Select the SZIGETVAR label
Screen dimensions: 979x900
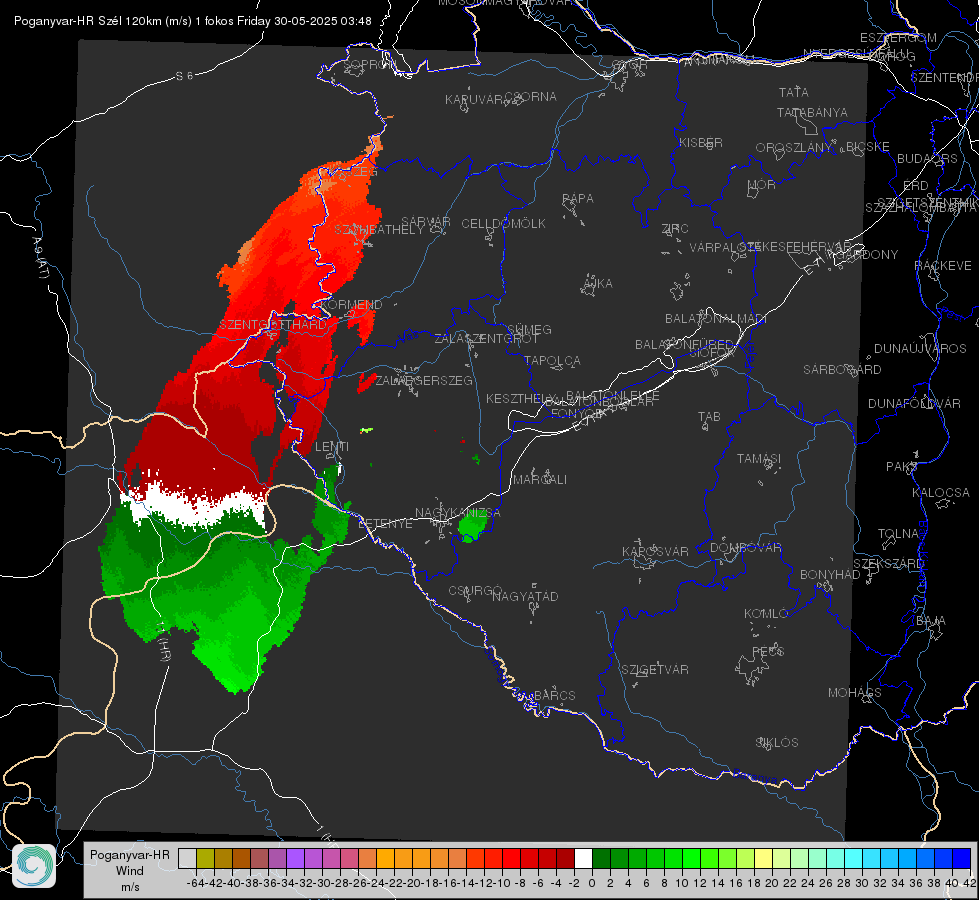pyautogui.click(x=654, y=670)
